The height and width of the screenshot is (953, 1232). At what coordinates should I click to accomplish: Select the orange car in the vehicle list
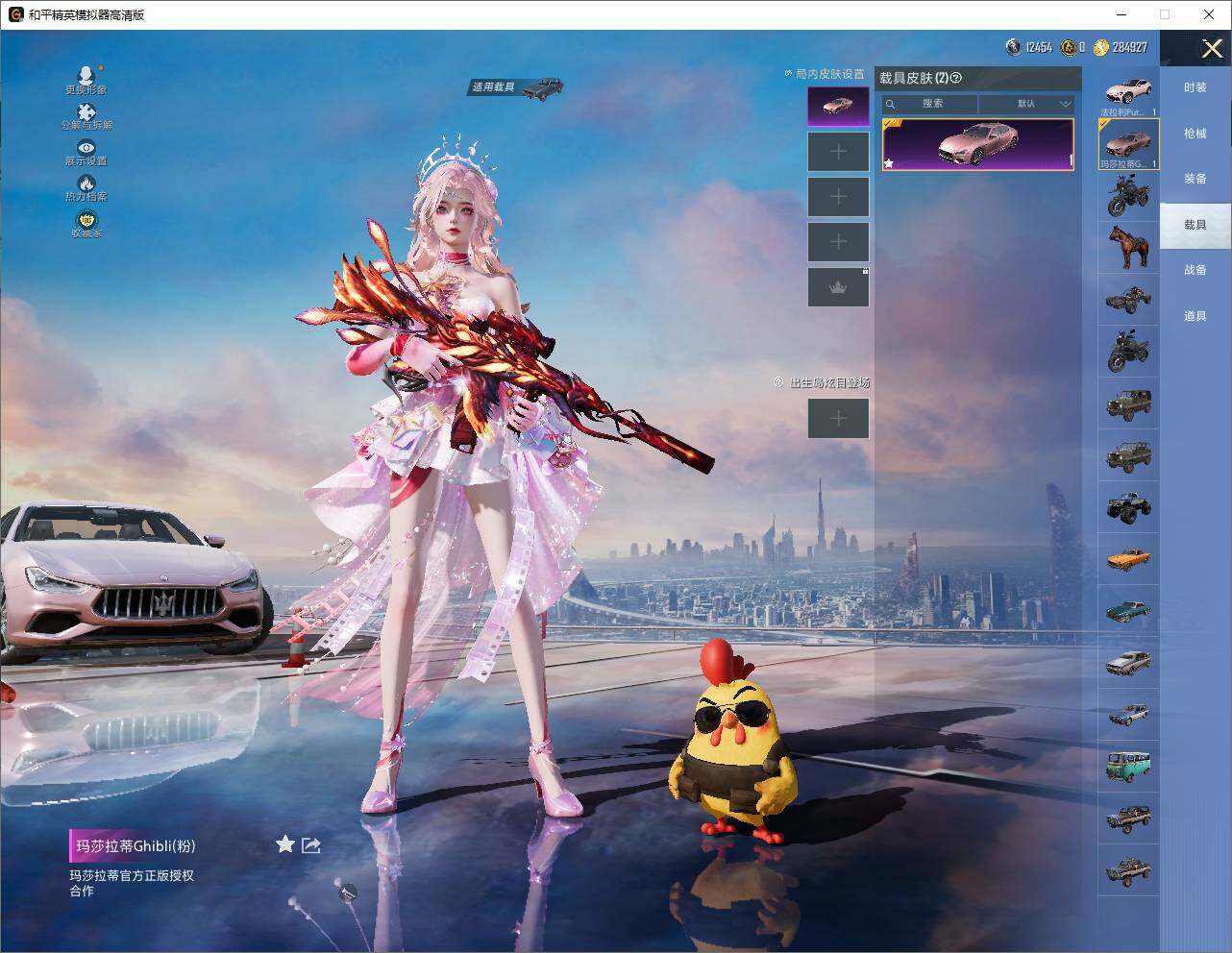(x=1129, y=558)
